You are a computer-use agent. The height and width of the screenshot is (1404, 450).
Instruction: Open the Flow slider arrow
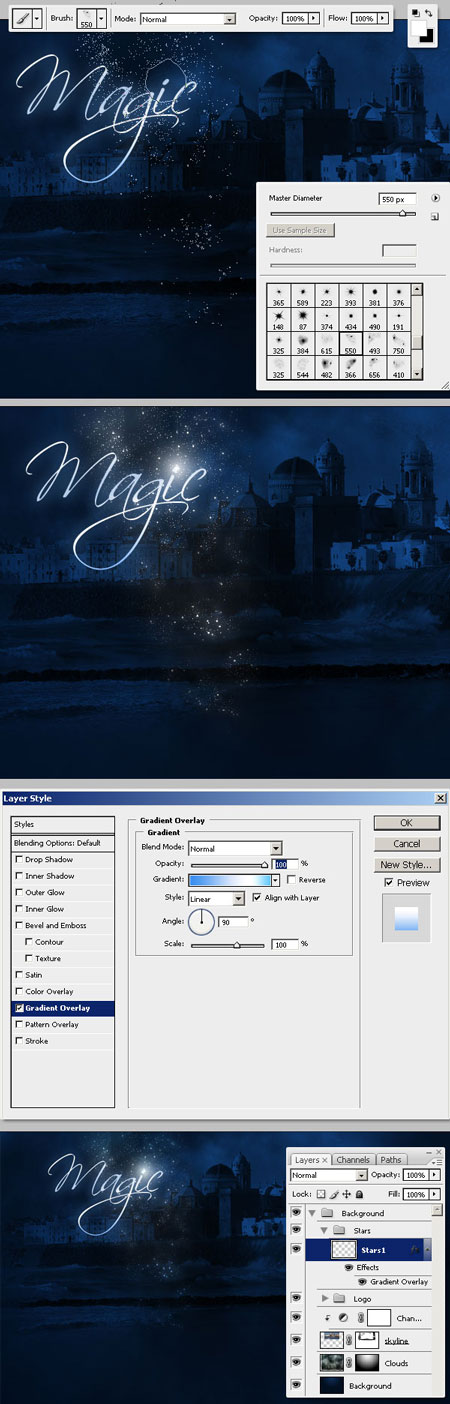(x=384, y=19)
